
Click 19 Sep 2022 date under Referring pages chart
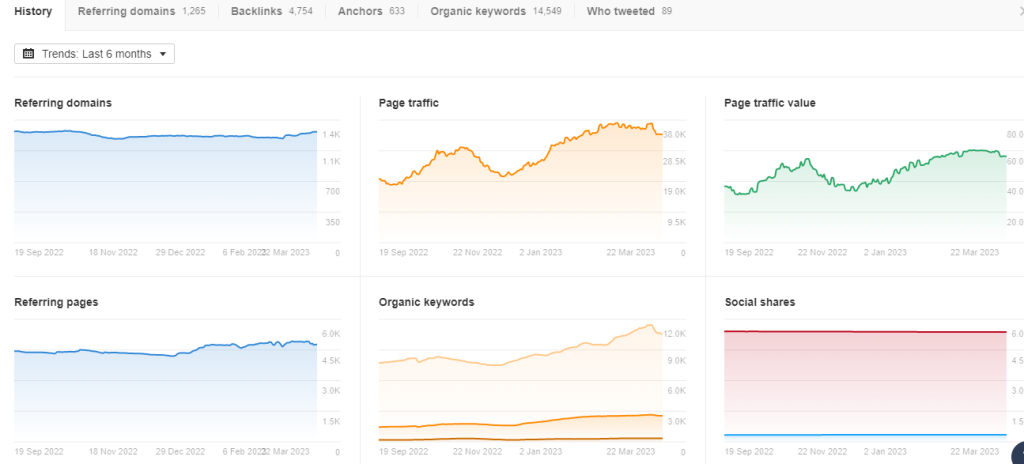(39, 452)
